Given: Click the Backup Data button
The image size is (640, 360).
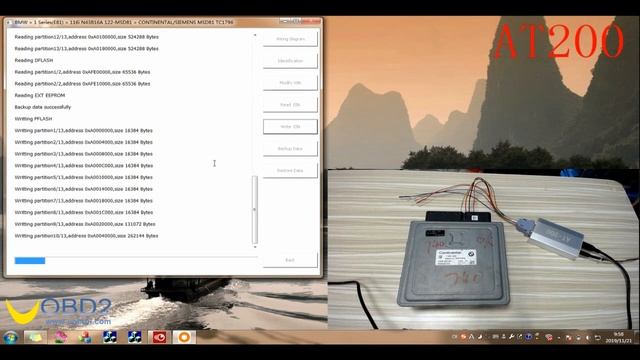Looking at the screenshot, I should 290,149.
